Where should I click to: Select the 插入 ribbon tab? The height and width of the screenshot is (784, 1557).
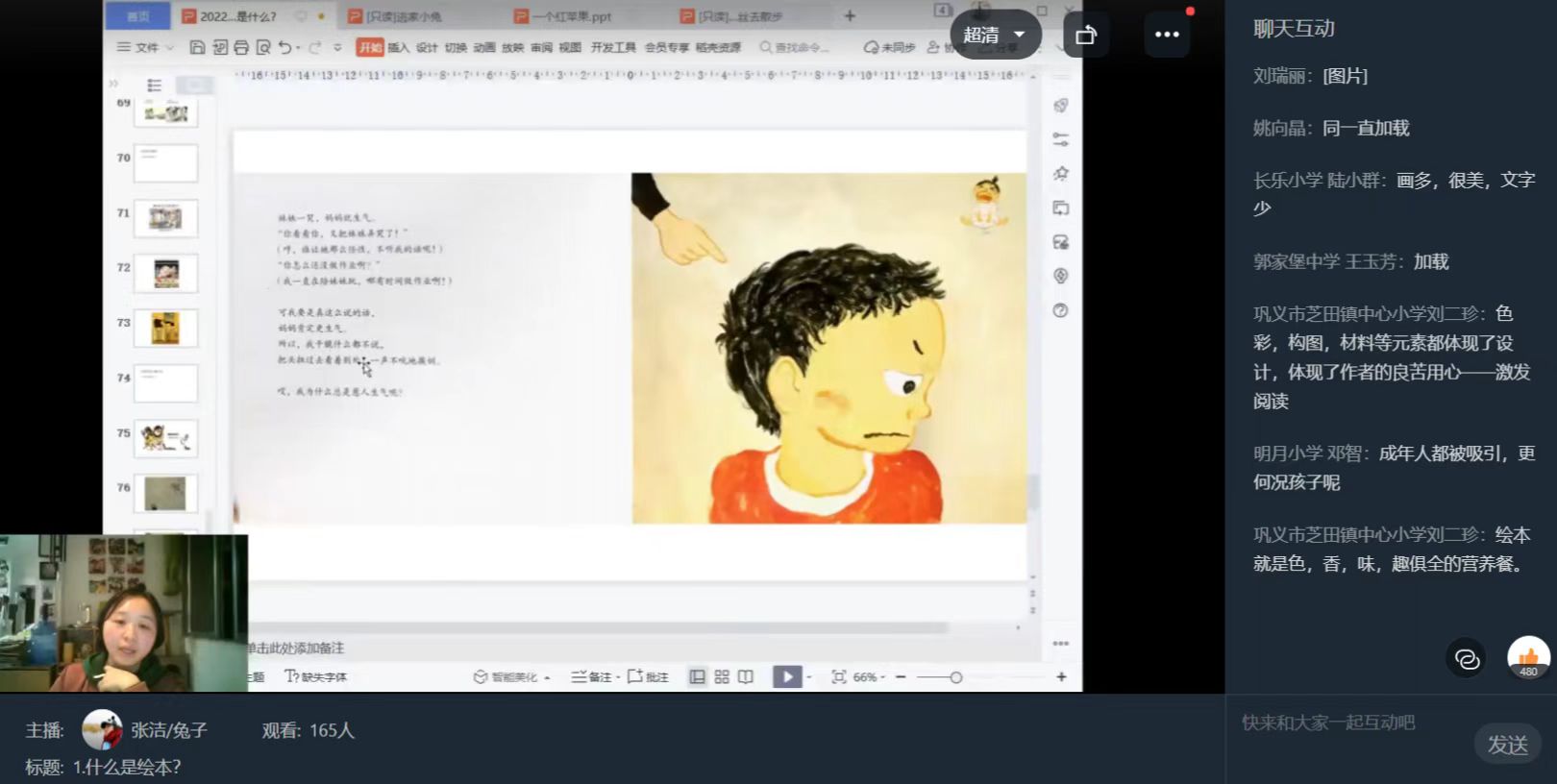(x=398, y=47)
